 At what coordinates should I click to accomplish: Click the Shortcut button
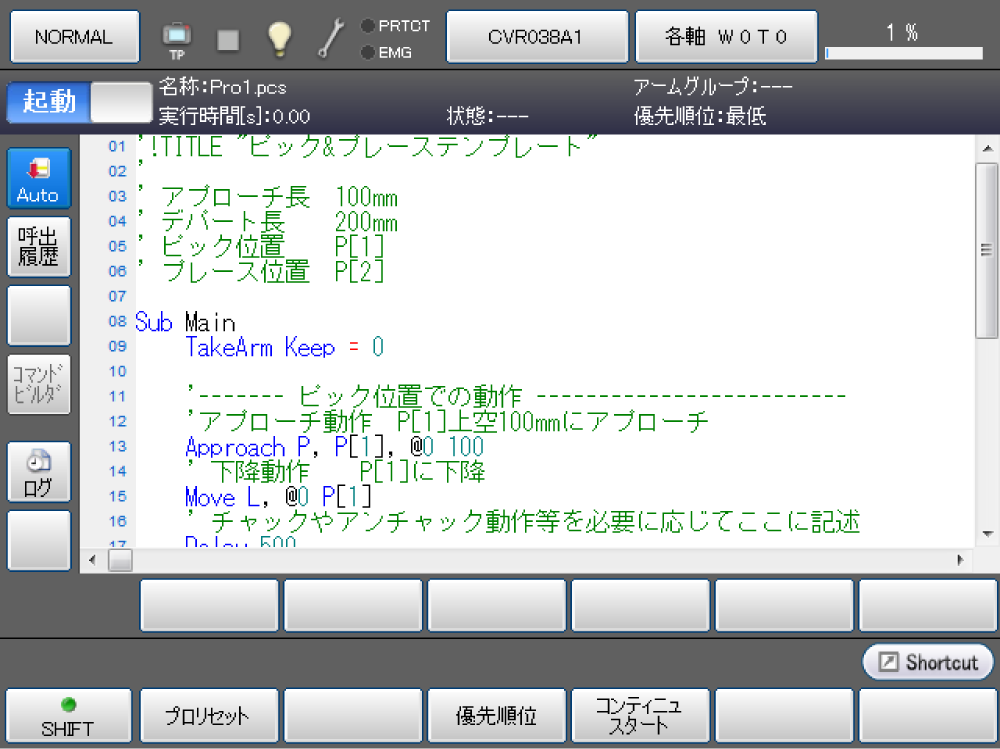pos(928,662)
